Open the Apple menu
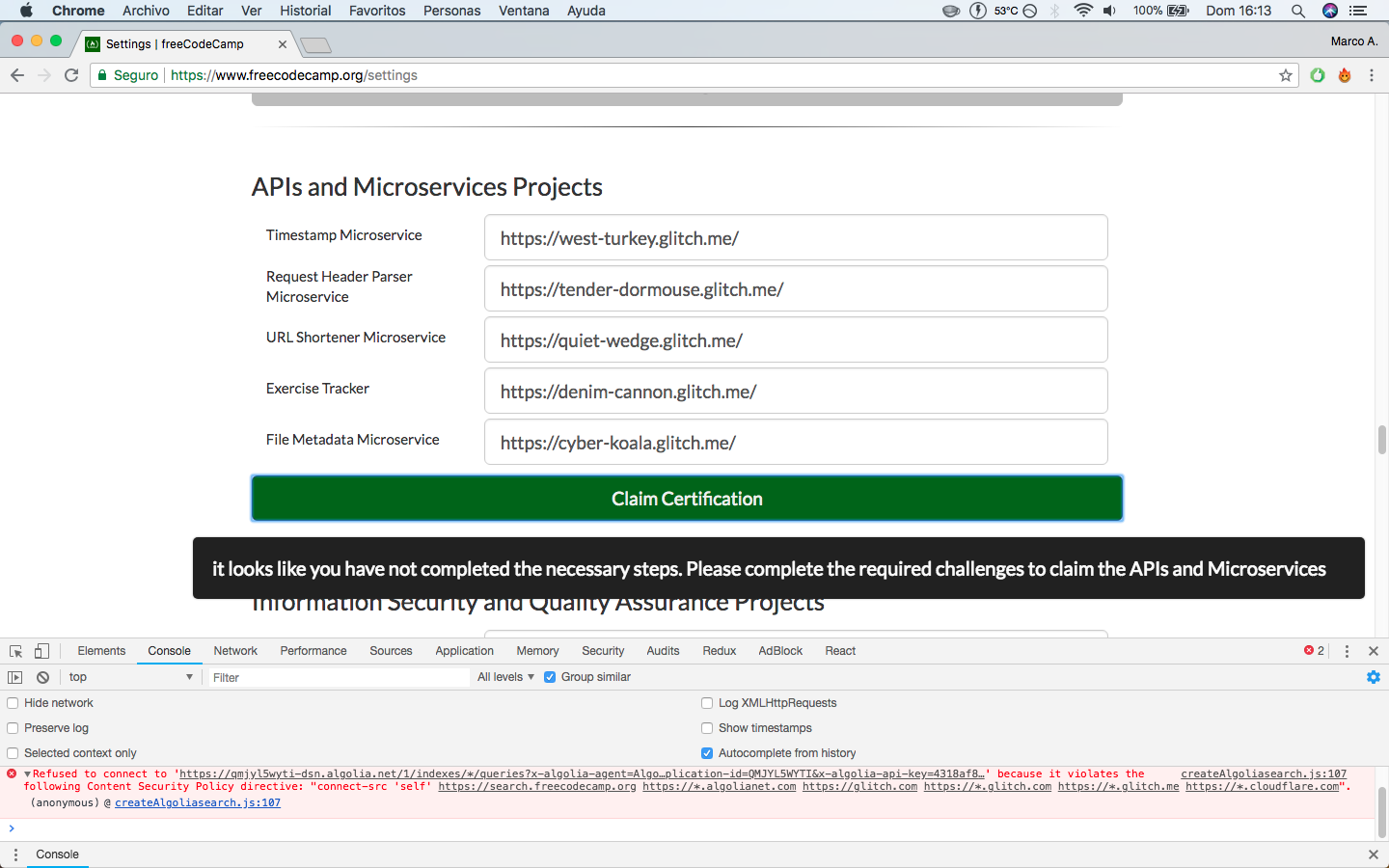The image size is (1389, 868). [x=26, y=11]
